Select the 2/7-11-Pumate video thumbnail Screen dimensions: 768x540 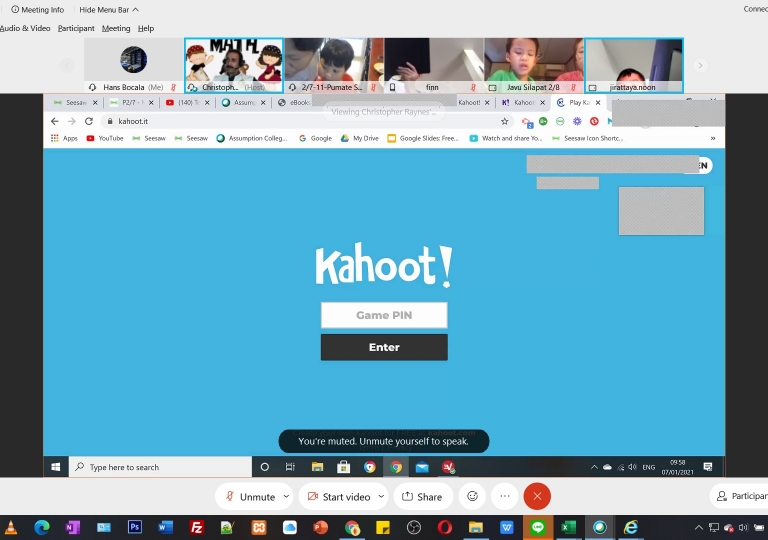click(334, 65)
